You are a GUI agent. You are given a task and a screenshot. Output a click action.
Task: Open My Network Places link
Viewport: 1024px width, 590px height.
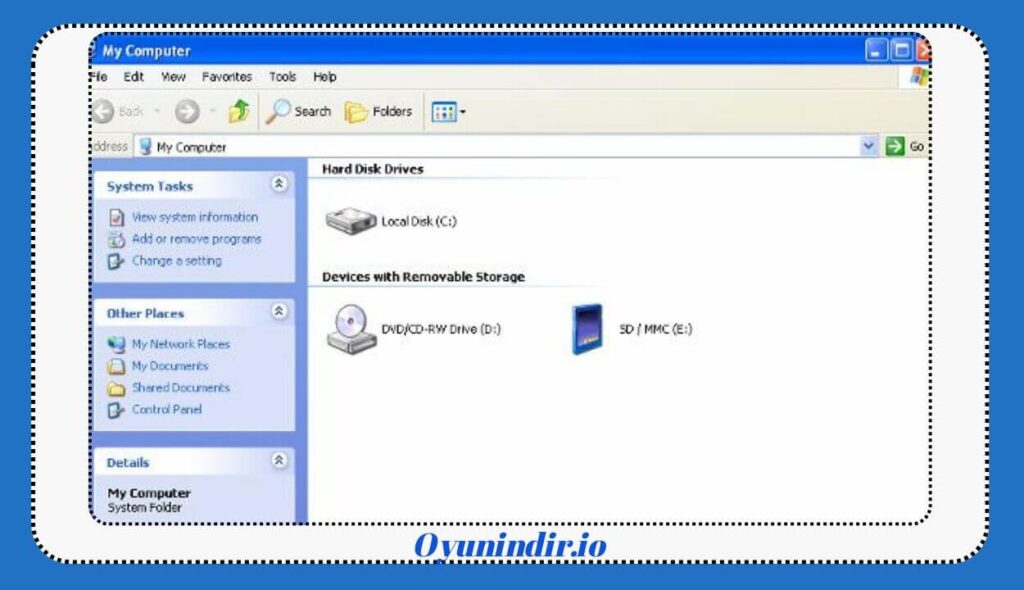tap(181, 344)
